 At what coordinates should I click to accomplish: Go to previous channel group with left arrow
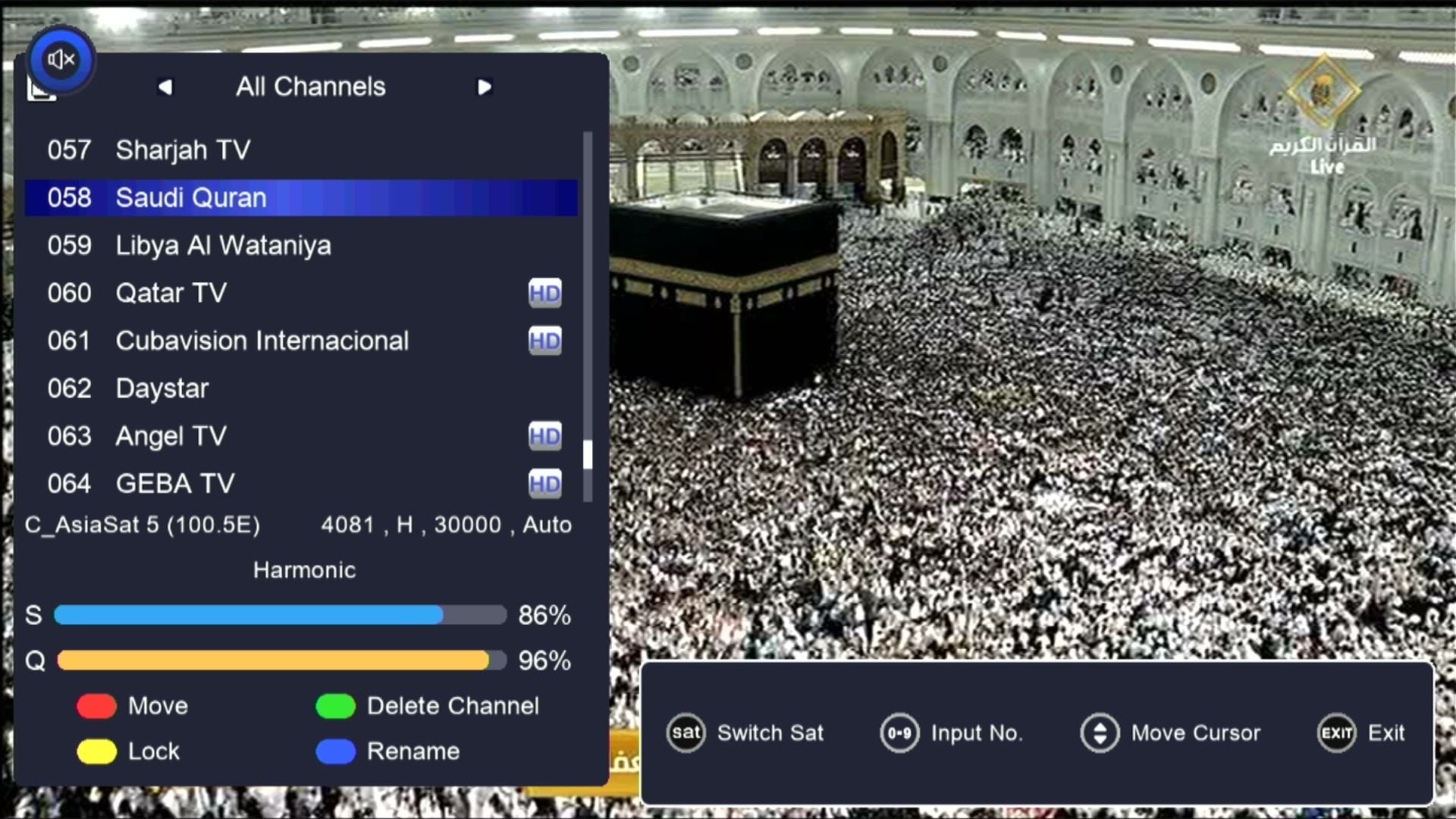click(x=165, y=87)
